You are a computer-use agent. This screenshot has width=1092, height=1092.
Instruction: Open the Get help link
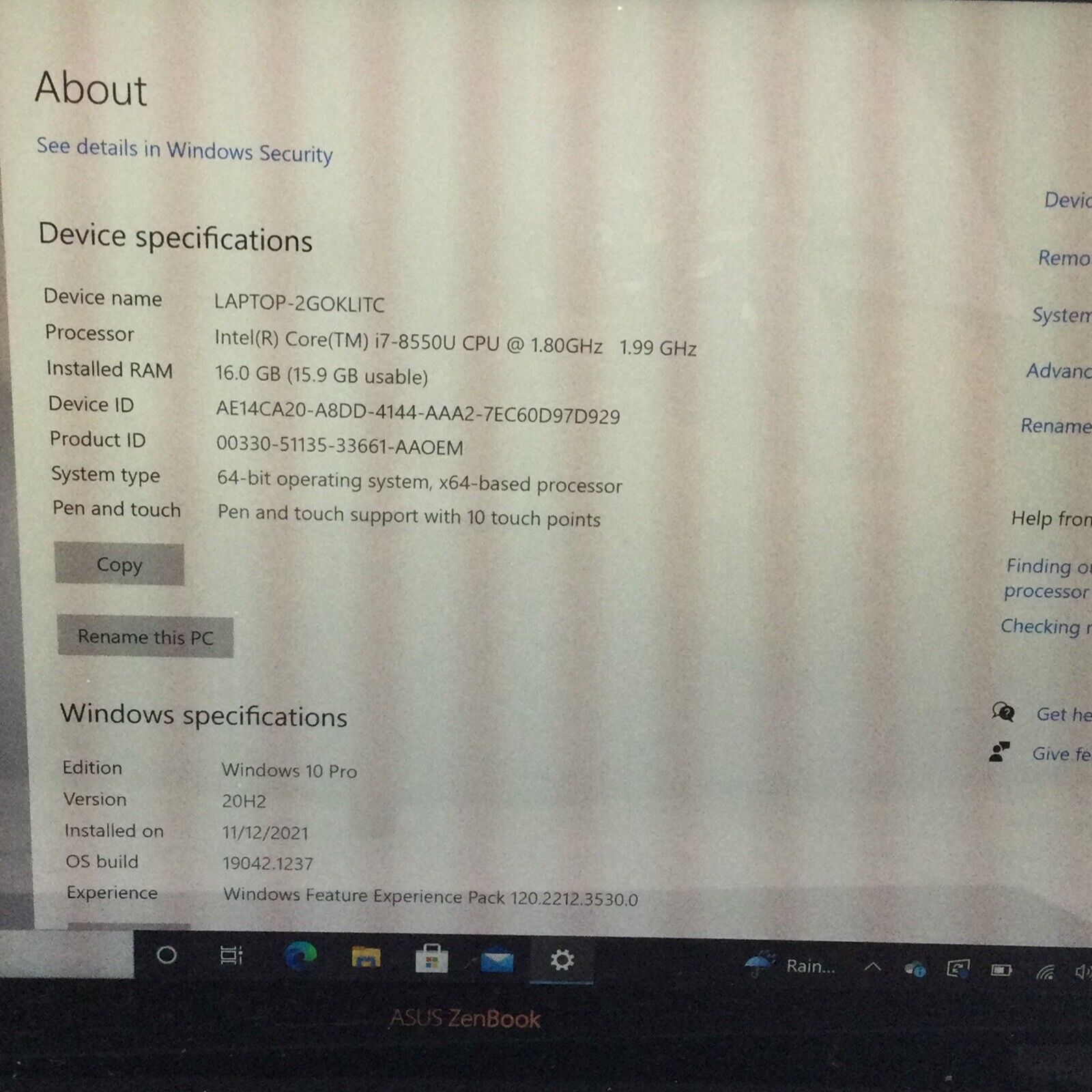[1063, 715]
